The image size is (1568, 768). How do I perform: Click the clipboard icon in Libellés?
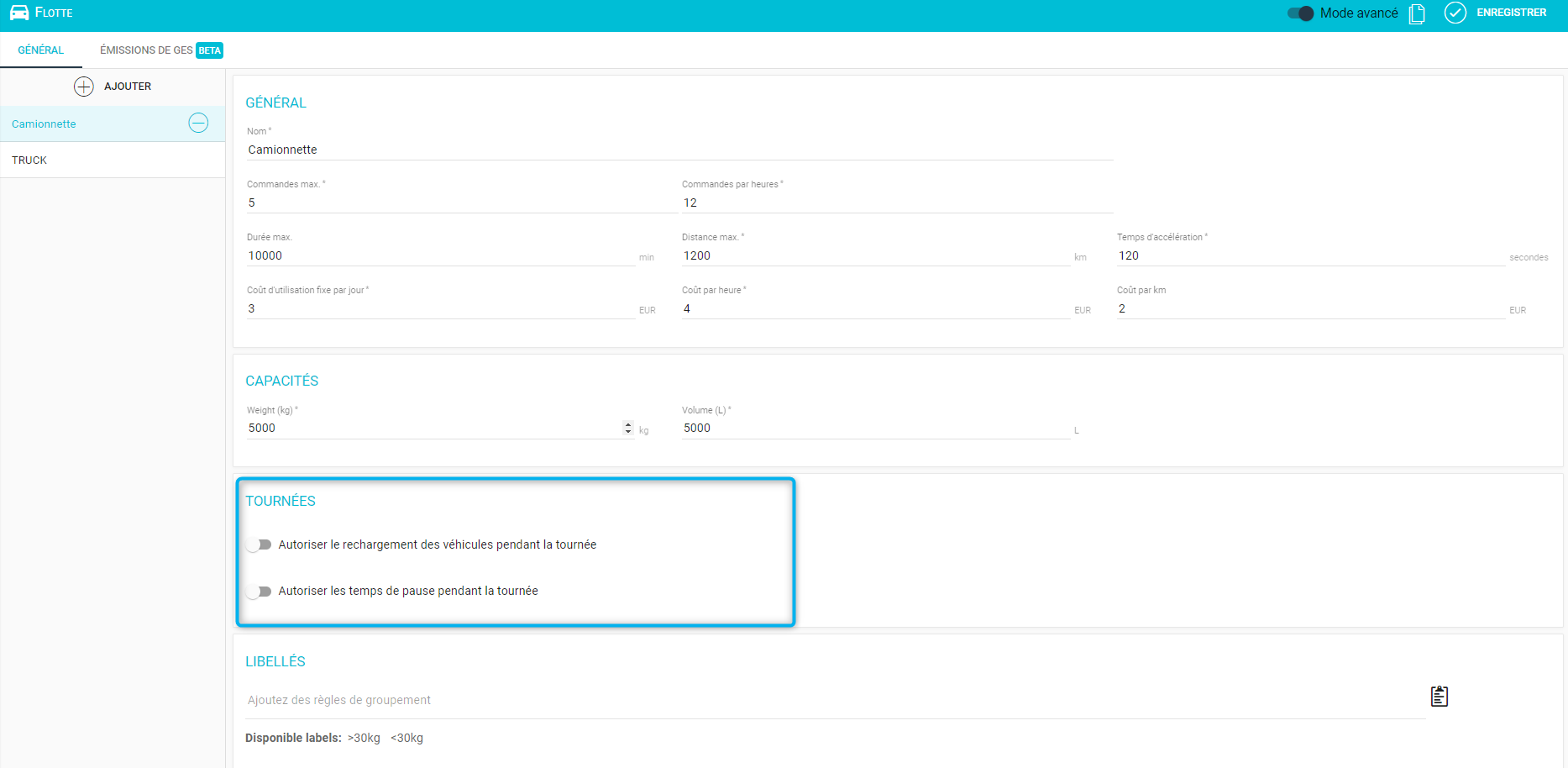[x=1440, y=696]
